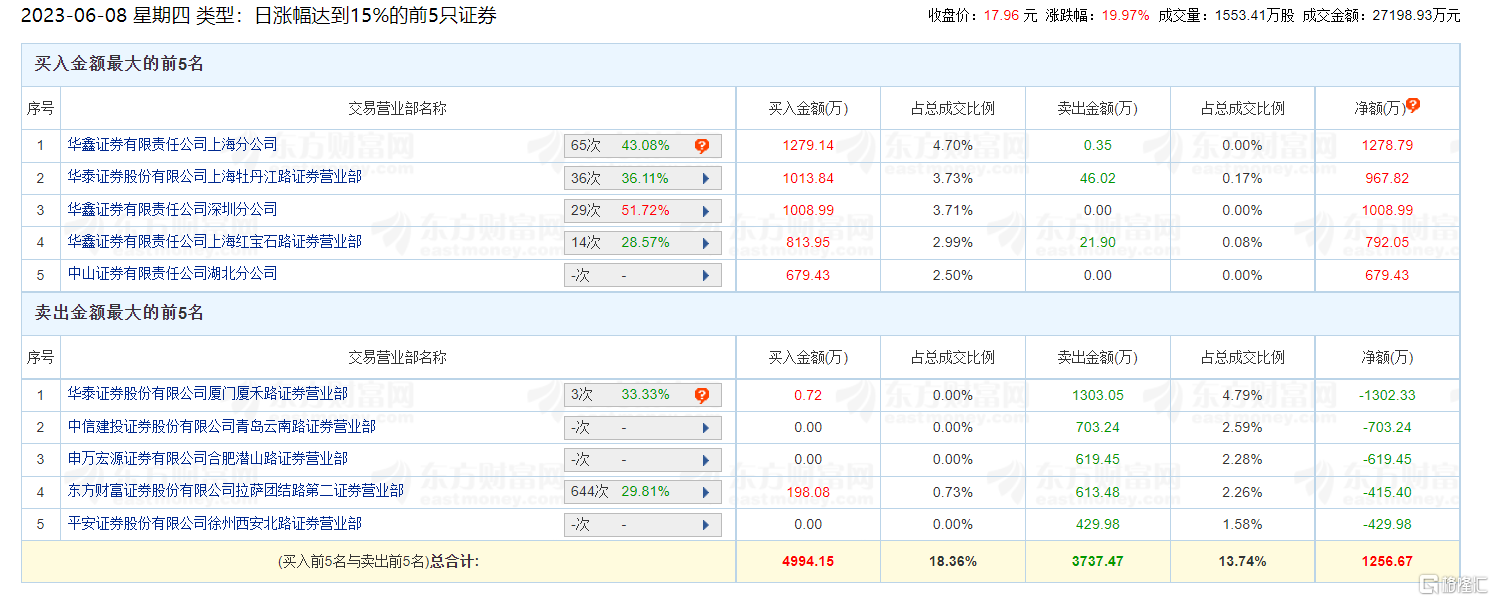Screen dimensions: 1494x601
Task: Click the question mark icon in 华泰证券厦门厦禾路 row
Action: point(702,395)
